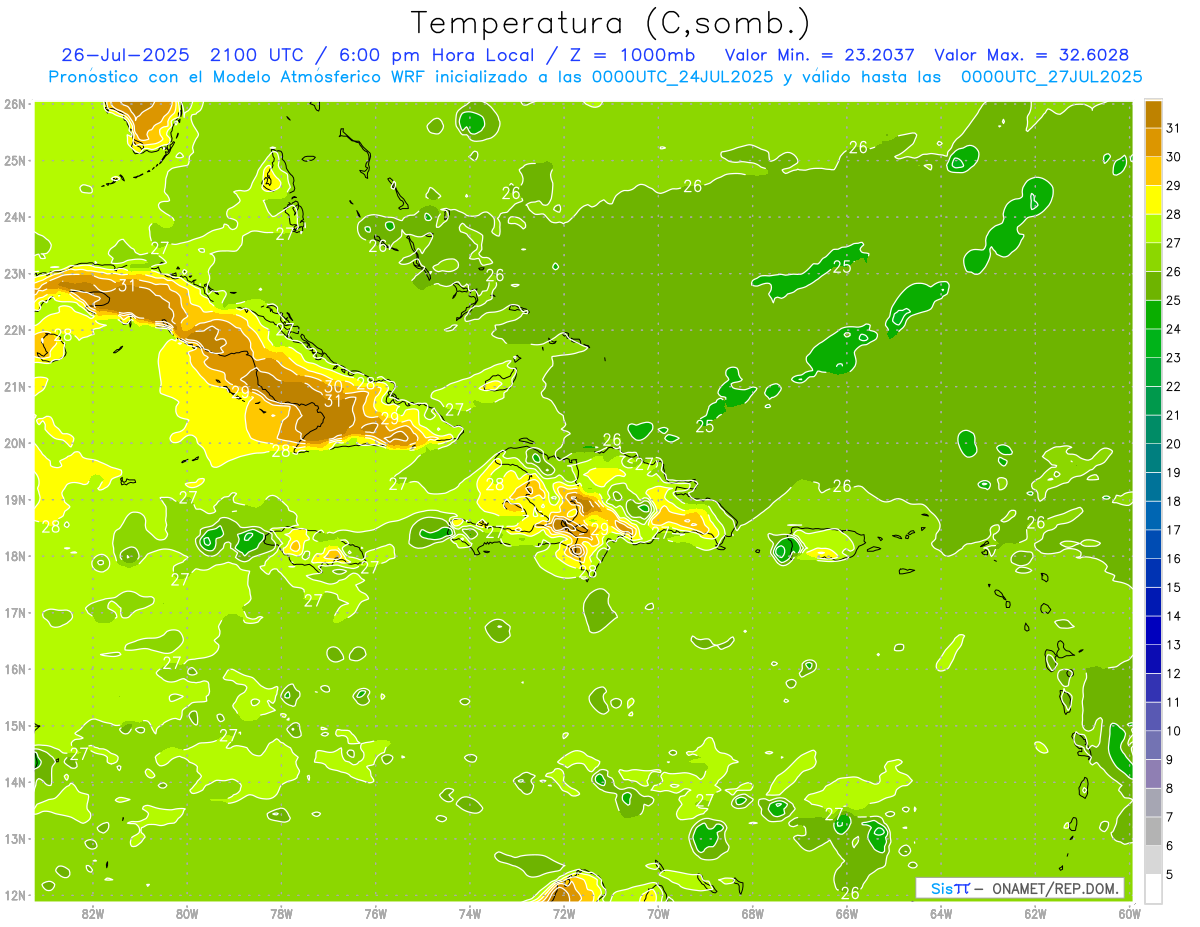Image resolution: width=1200 pixels, height=927 pixels.
Task: Click the '2100 UTC' time text
Action: coord(257,54)
